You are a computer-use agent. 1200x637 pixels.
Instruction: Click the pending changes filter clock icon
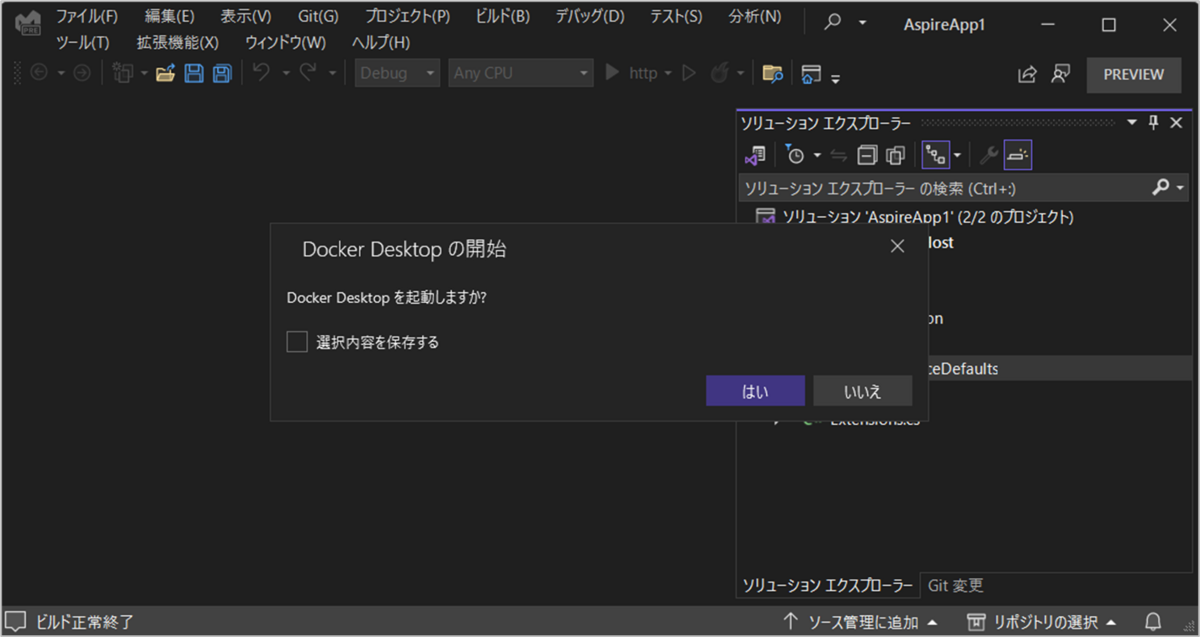click(794, 155)
